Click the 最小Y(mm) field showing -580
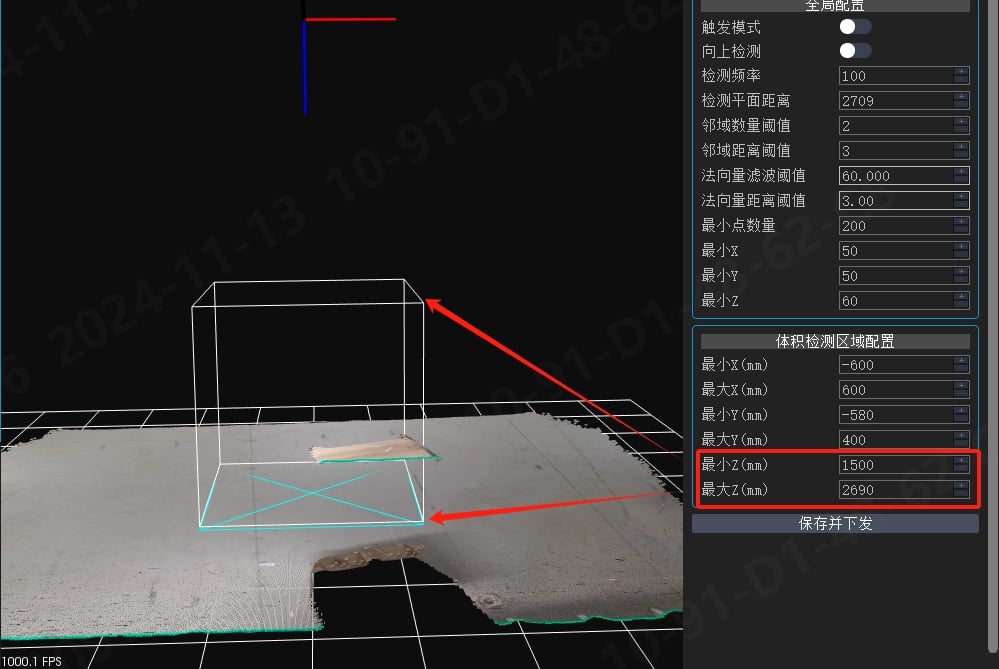The width and height of the screenshot is (999, 669). 903,415
